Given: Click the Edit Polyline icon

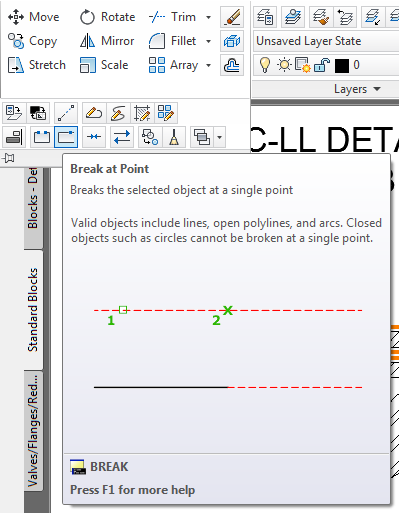Looking at the screenshot, I should (94, 113).
